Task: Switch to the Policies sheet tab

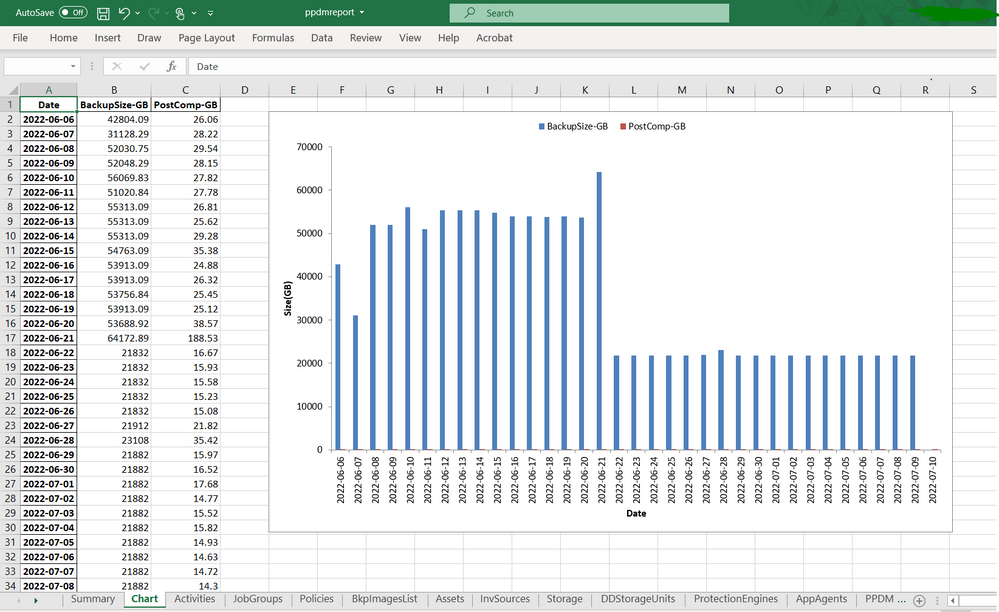Action: click(317, 599)
